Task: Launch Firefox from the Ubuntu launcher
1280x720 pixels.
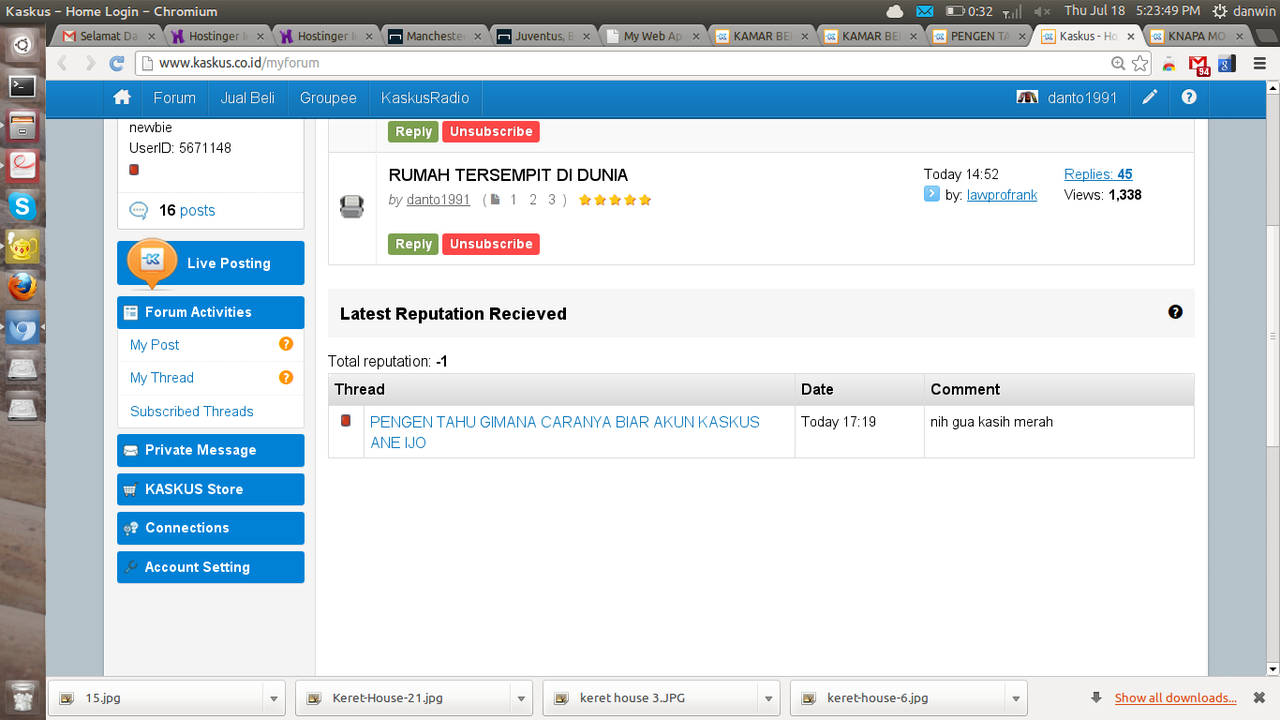Action: (22, 286)
